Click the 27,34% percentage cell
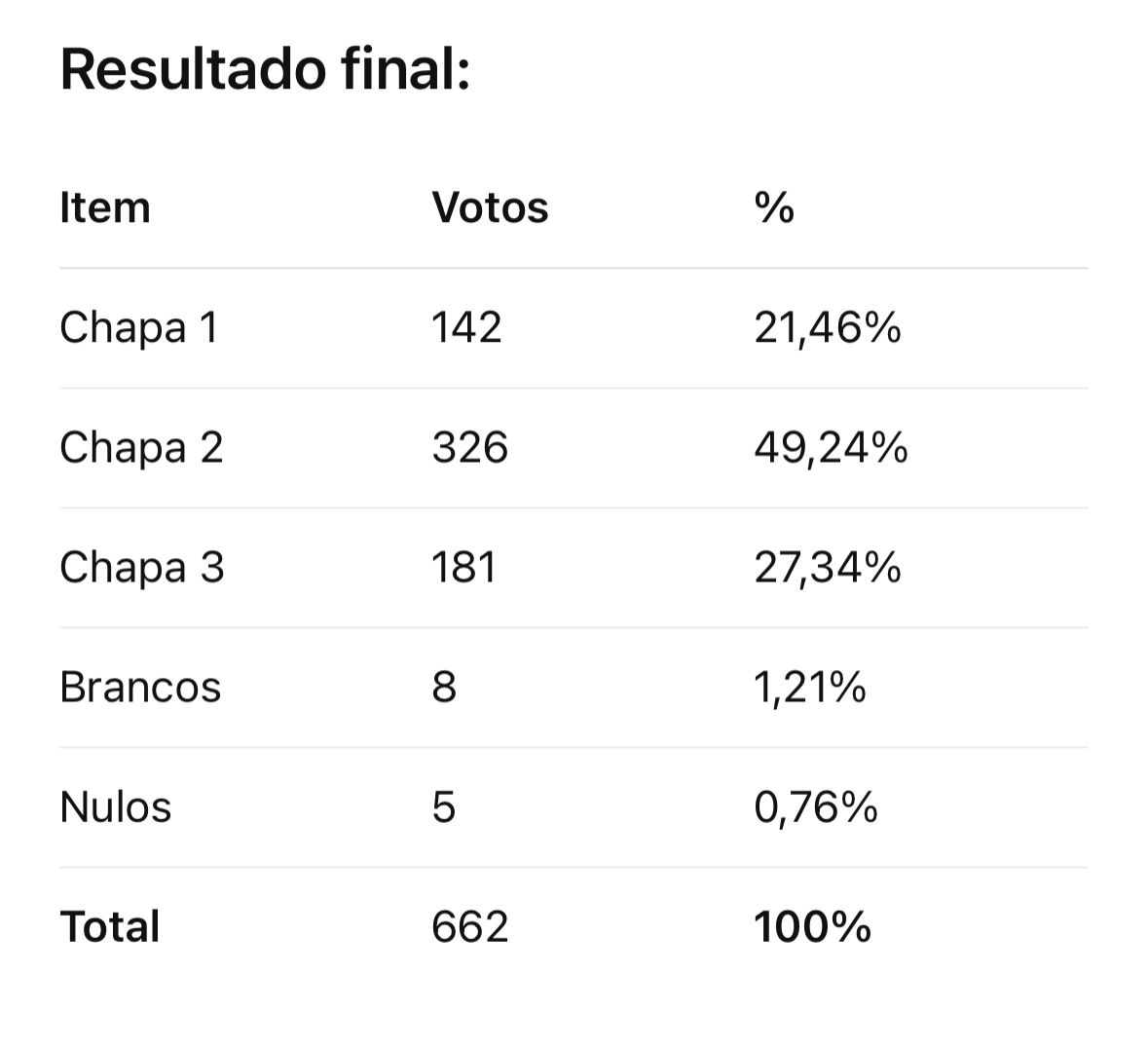Screen dimensions: 1148x1048 (827, 568)
